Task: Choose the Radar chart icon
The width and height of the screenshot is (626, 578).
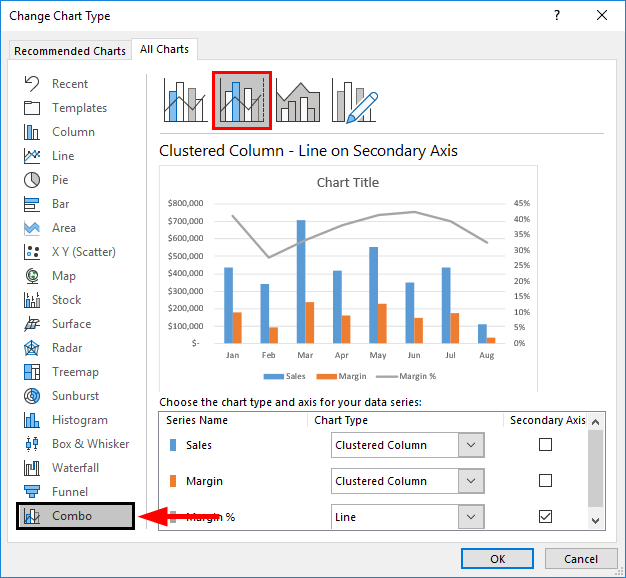Action: click(x=32, y=348)
